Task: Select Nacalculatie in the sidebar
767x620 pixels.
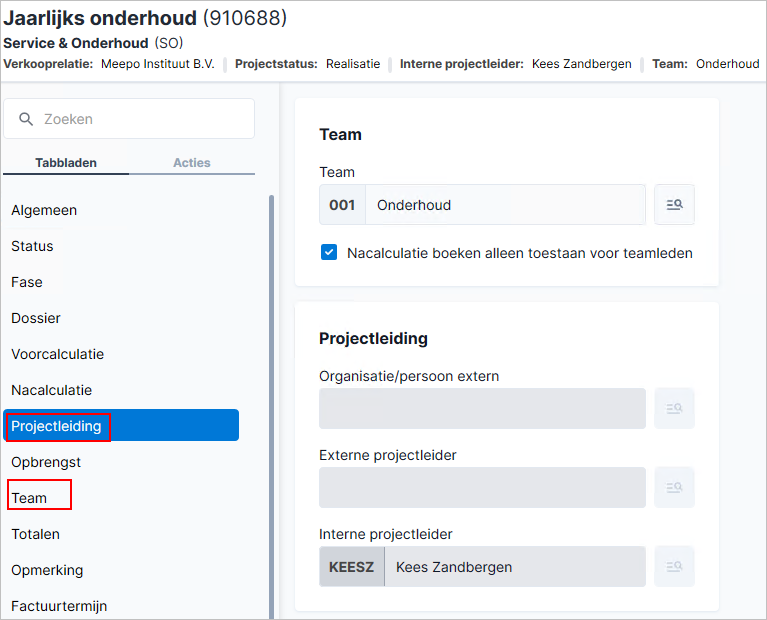Action: [51, 390]
